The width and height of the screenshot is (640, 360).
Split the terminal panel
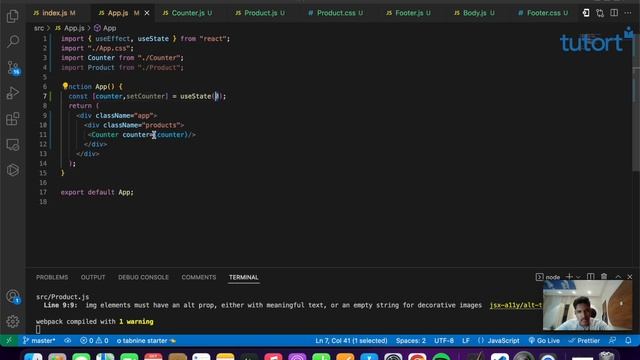pos(591,277)
